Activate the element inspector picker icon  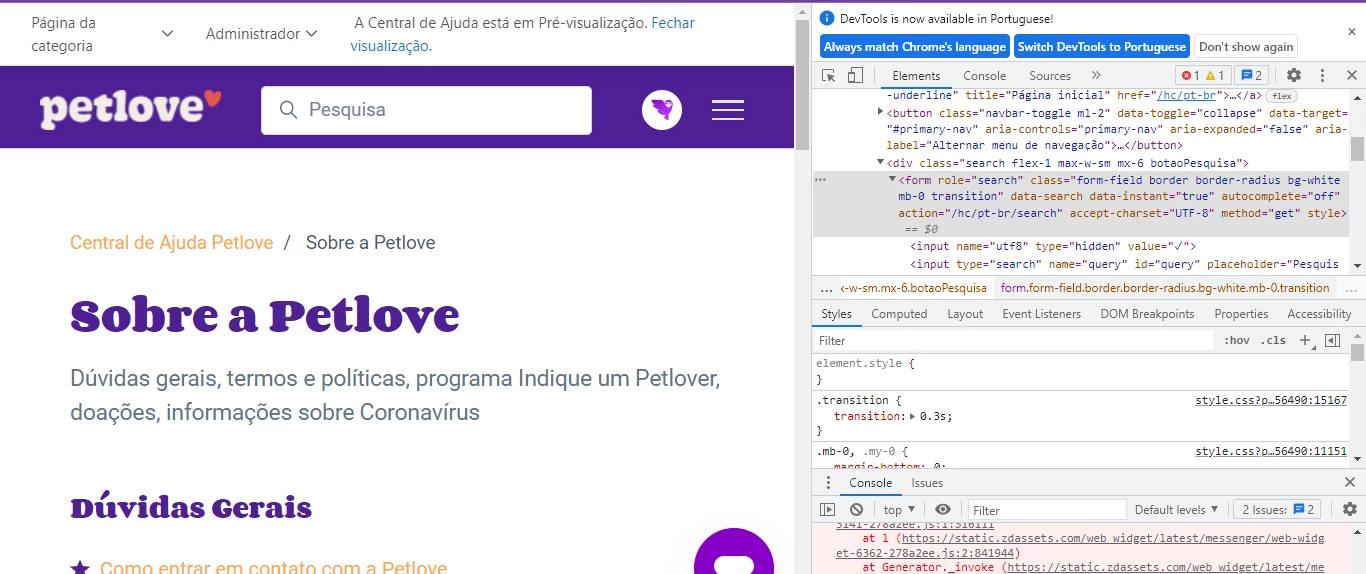point(828,75)
